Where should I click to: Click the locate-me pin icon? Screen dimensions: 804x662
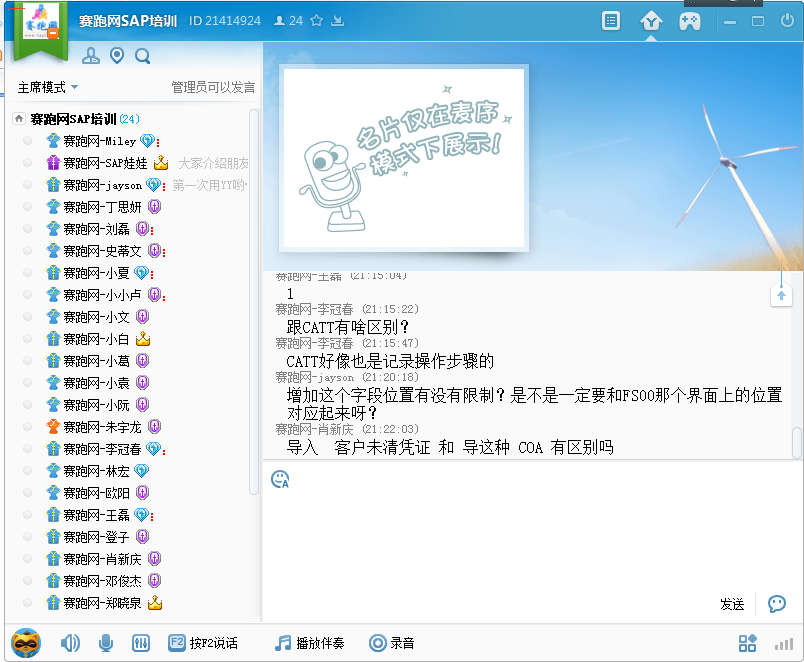coord(117,56)
